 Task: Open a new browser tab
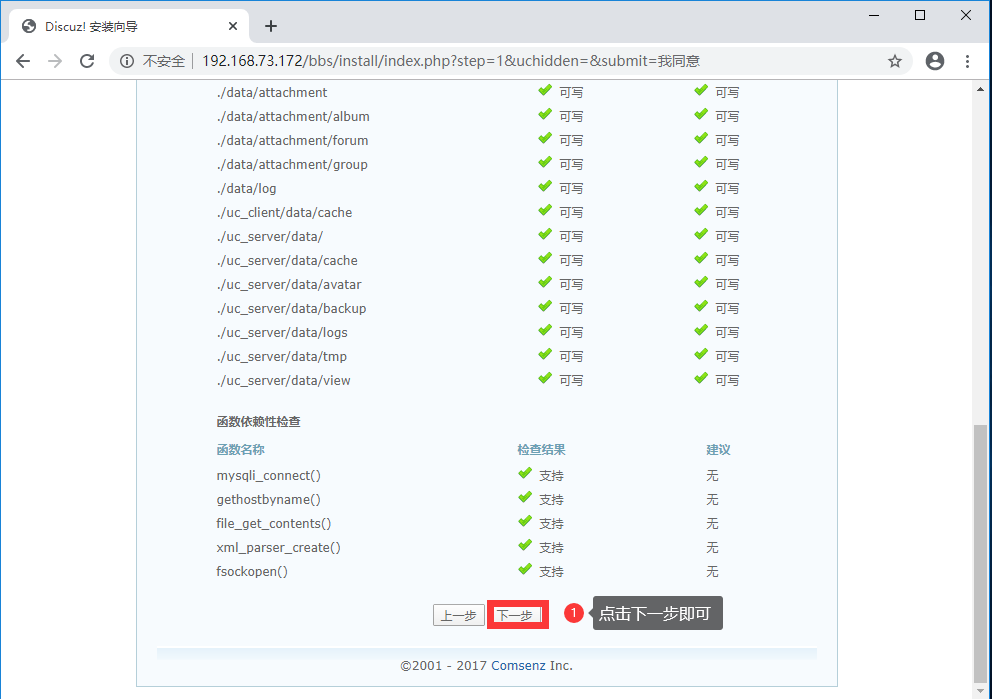click(271, 26)
